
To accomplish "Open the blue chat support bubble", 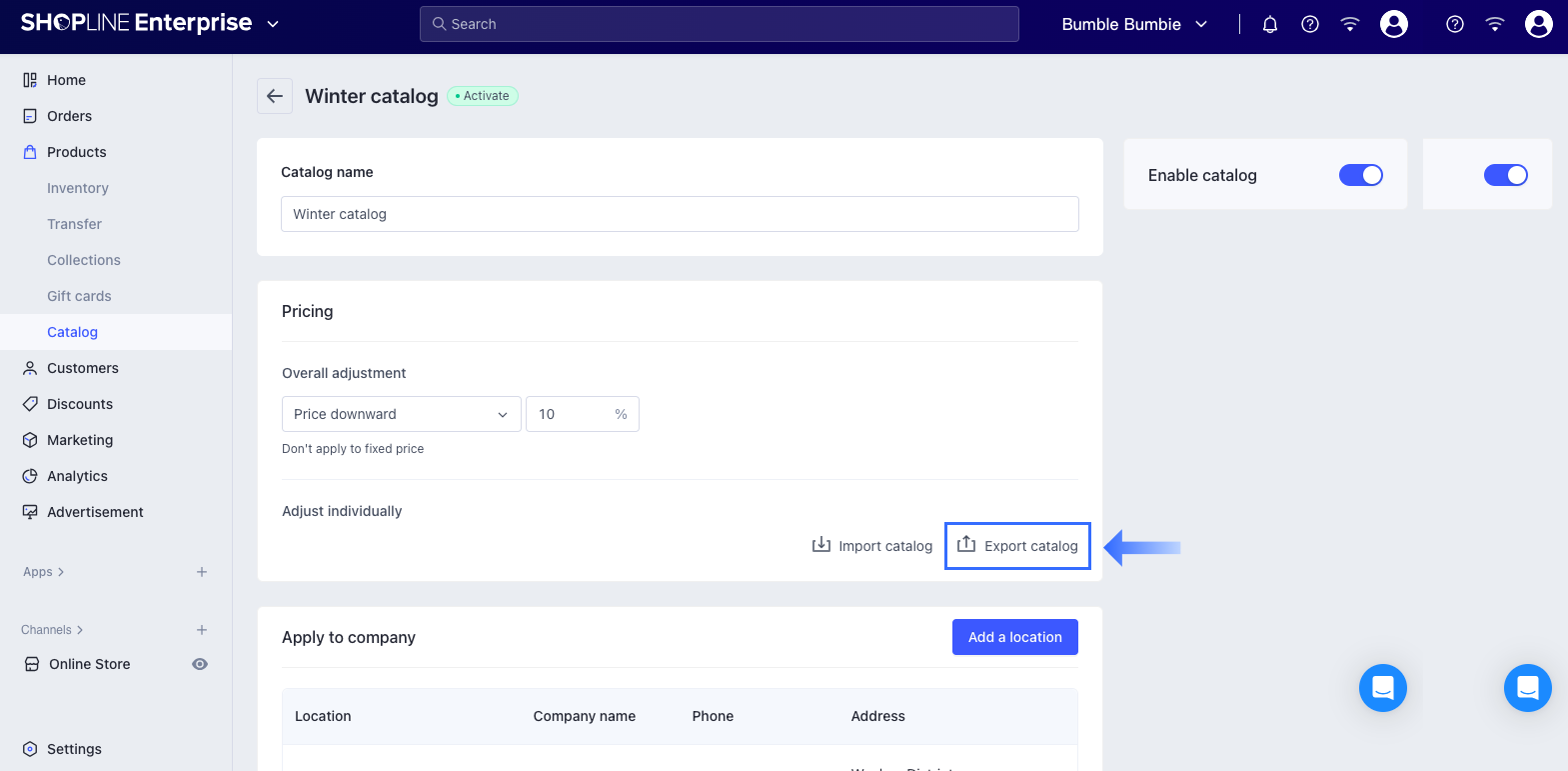I will 1383,688.
